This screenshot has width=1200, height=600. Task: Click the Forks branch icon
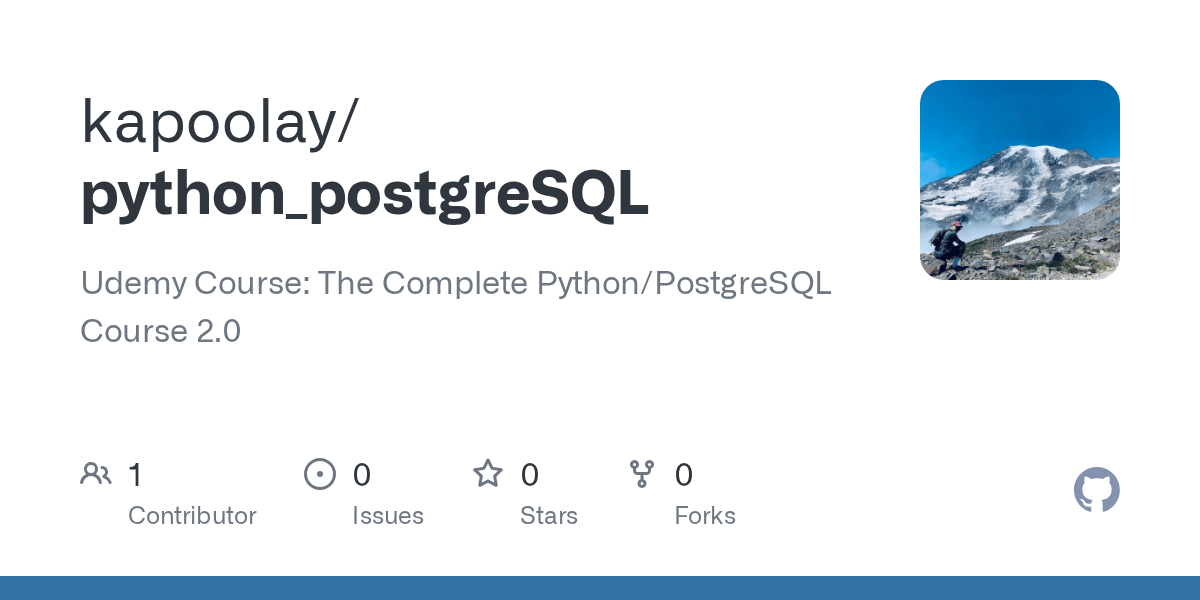[642, 474]
